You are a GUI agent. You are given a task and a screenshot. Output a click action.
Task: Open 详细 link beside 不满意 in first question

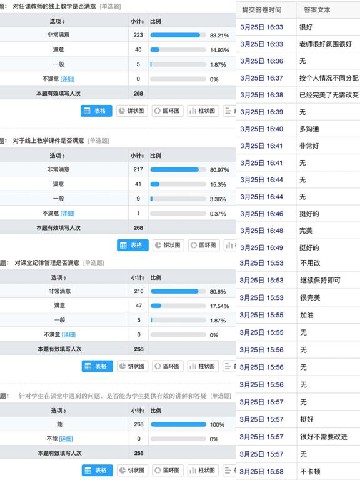pyautogui.click(x=68, y=79)
